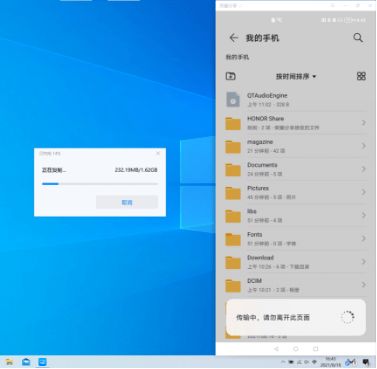Click the copy progress bar
This screenshot has width=377, height=369.
(100, 184)
